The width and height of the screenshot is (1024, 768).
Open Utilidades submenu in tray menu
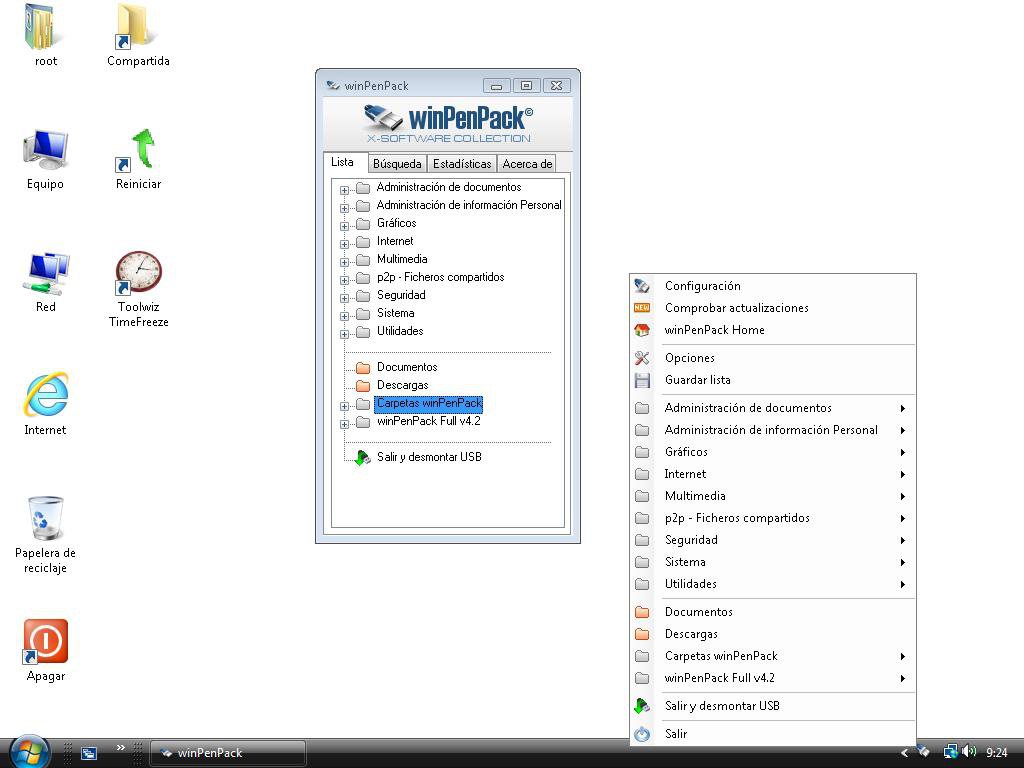click(772, 584)
